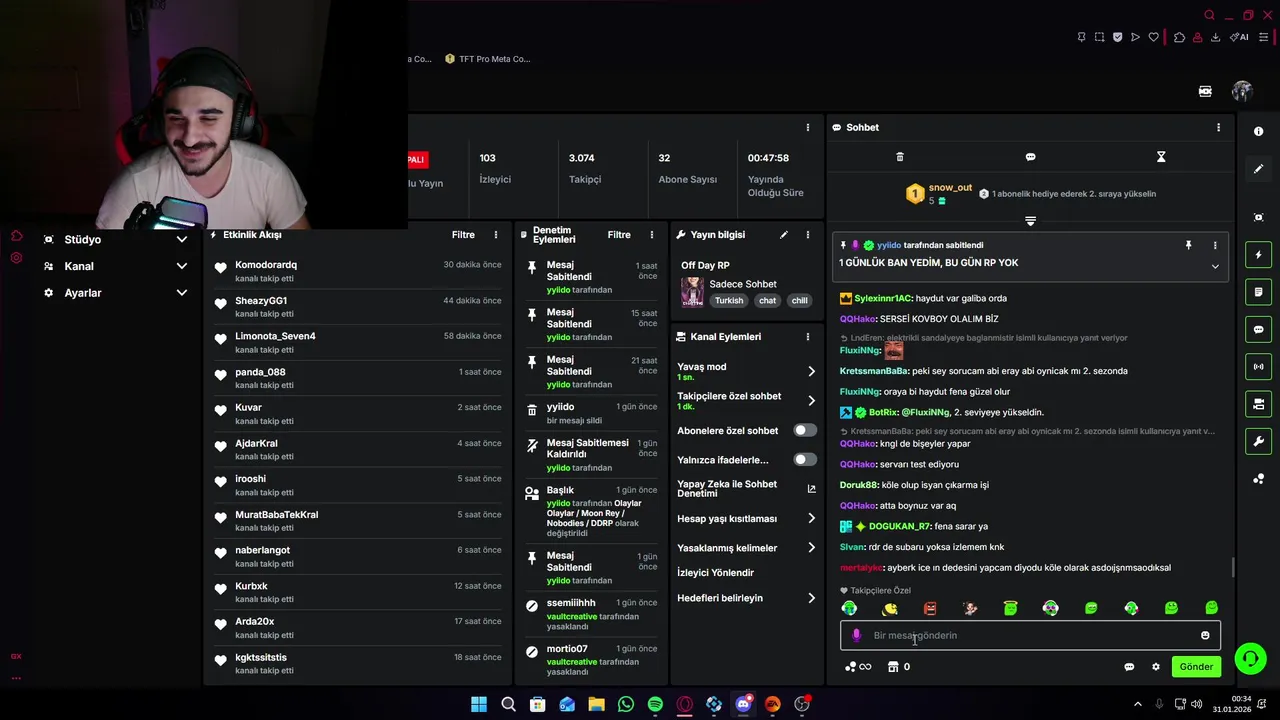This screenshot has height=720, width=1280.
Task: Open Hedefleri belirleyin arrow
Action: [x=811, y=598]
